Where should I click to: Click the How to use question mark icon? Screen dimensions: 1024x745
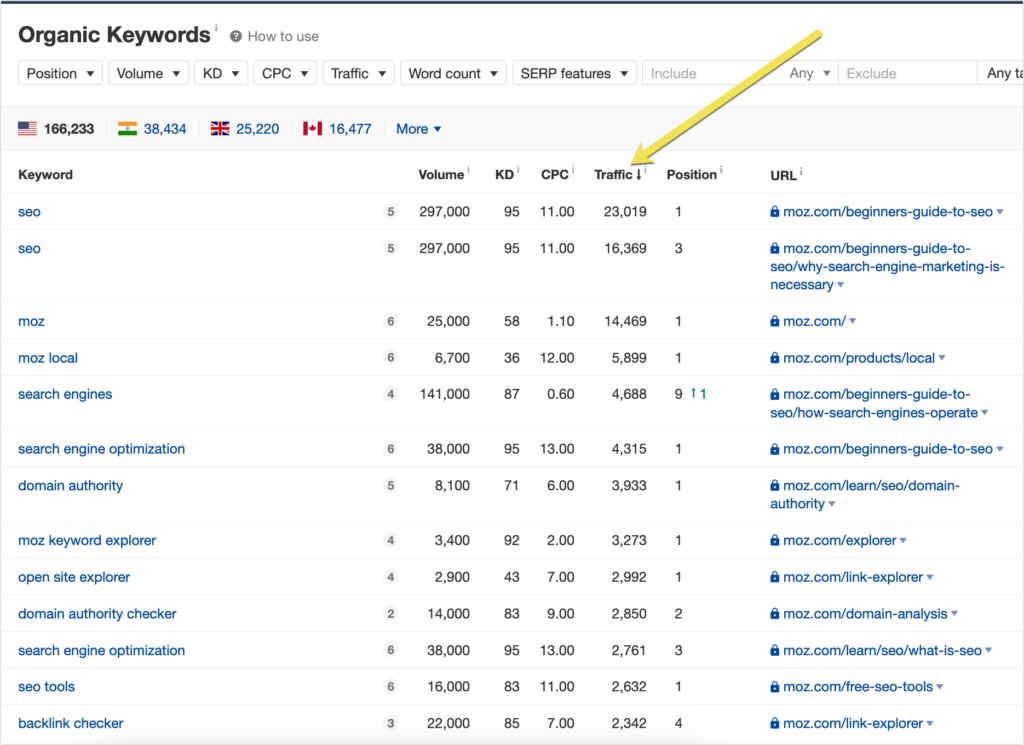pyautogui.click(x=236, y=37)
